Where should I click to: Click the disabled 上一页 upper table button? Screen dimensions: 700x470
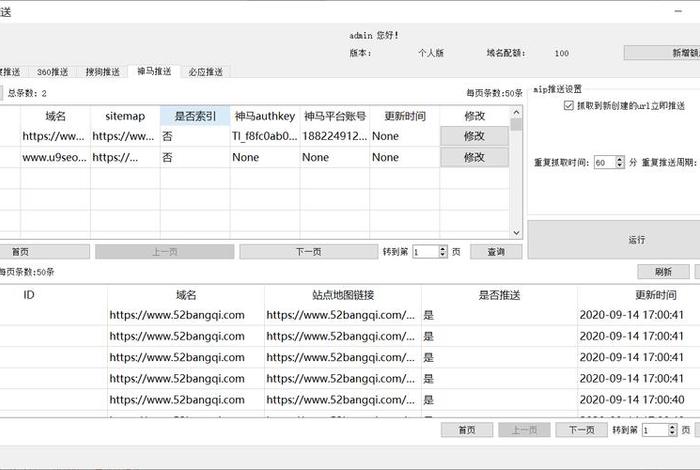(x=165, y=252)
